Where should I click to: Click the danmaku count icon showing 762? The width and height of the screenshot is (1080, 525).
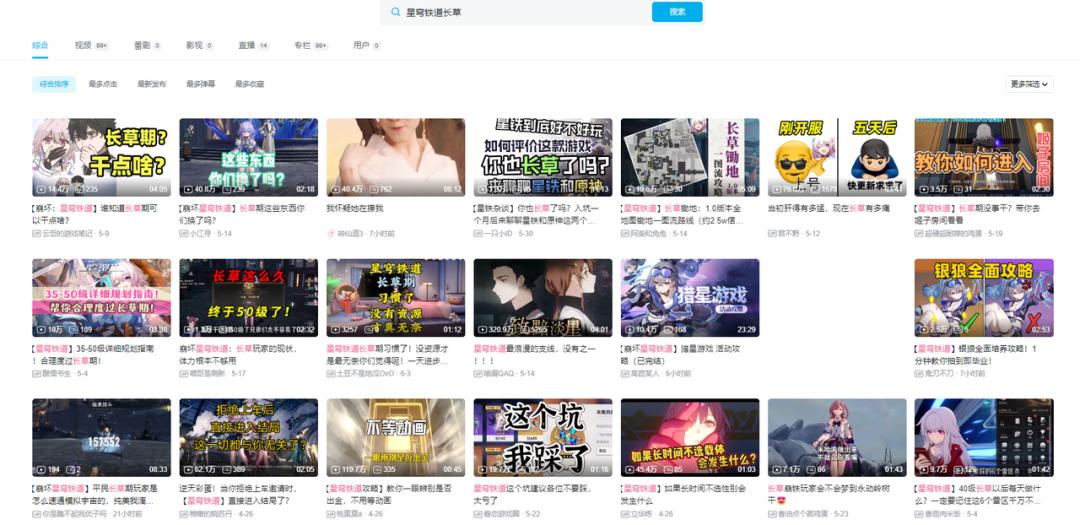(374, 189)
